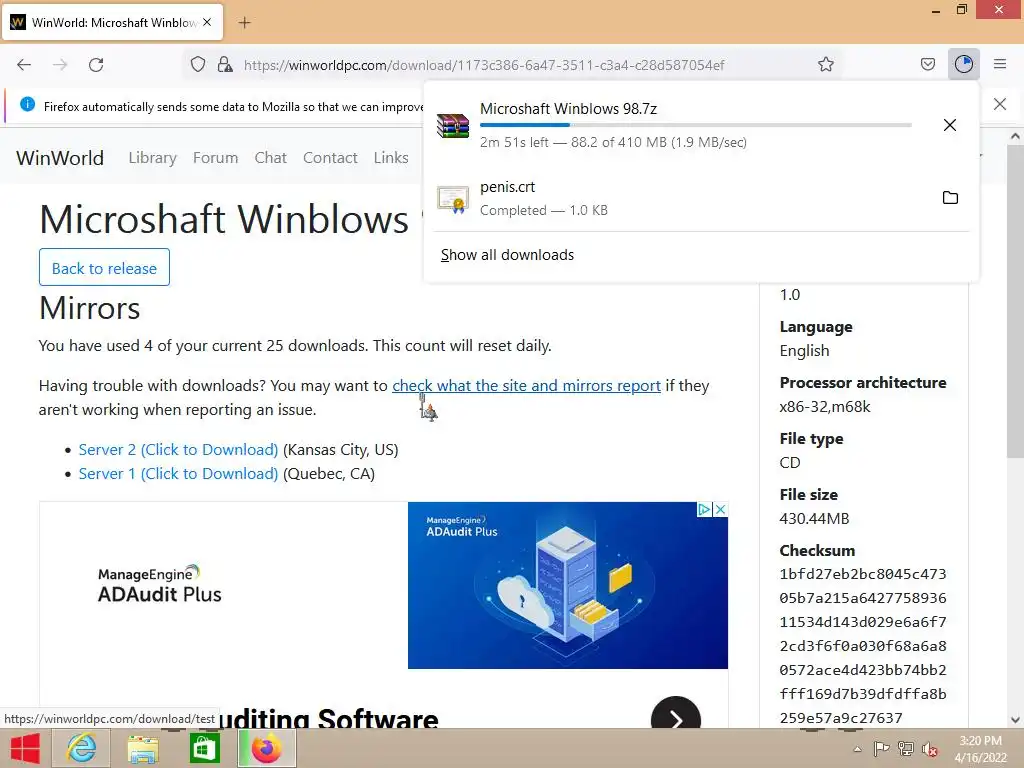Image resolution: width=1024 pixels, height=768 pixels.
Task: Click the Firefox taskbar icon
Action: point(266,748)
